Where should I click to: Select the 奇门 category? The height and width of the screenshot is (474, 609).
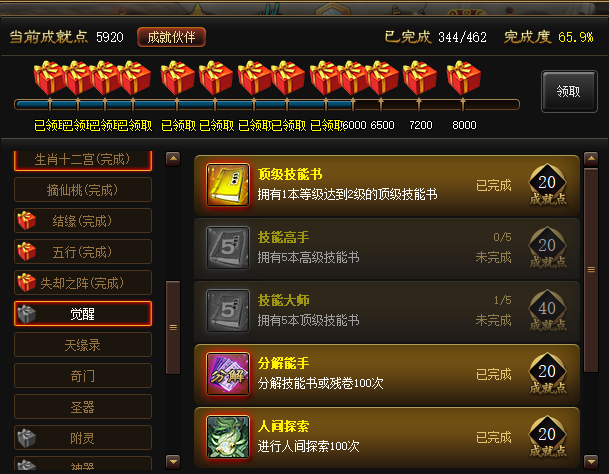pos(83,376)
